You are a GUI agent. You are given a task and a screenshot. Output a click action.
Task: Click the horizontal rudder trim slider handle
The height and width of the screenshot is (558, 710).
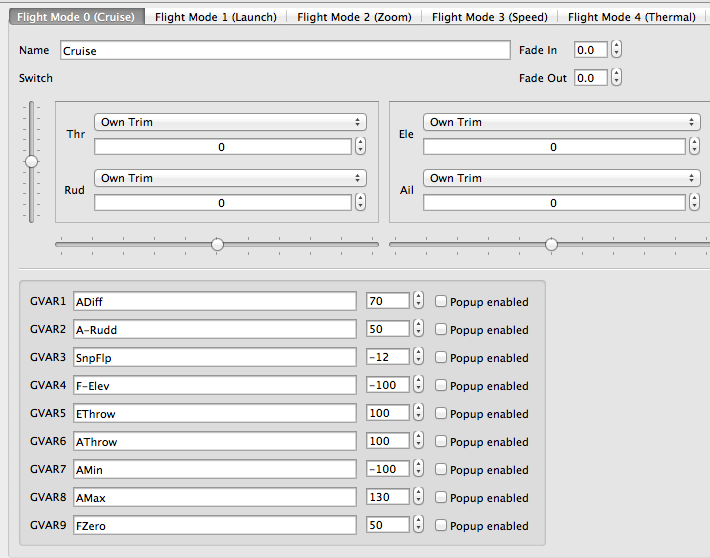(217, 244)
